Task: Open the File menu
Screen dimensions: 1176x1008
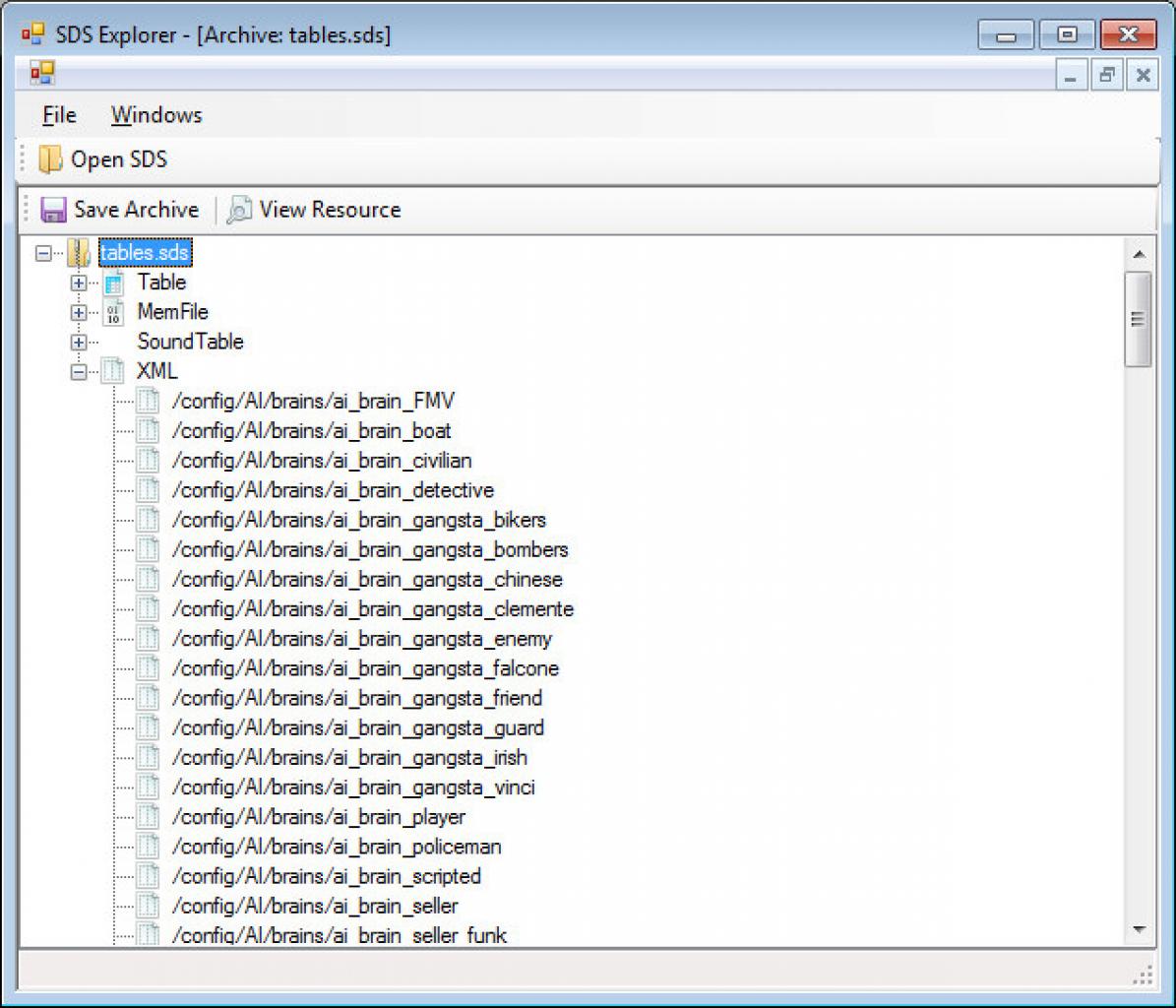Action: [x=59, y=115]
